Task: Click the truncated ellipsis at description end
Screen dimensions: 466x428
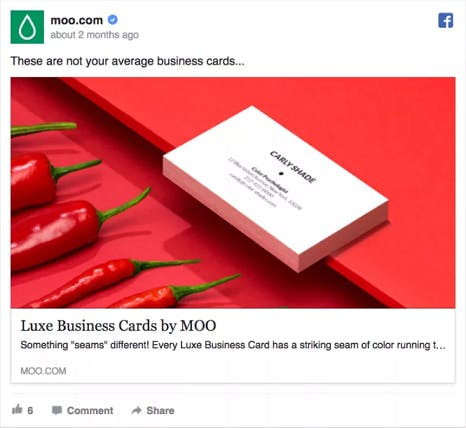Action: coord(441,347)
